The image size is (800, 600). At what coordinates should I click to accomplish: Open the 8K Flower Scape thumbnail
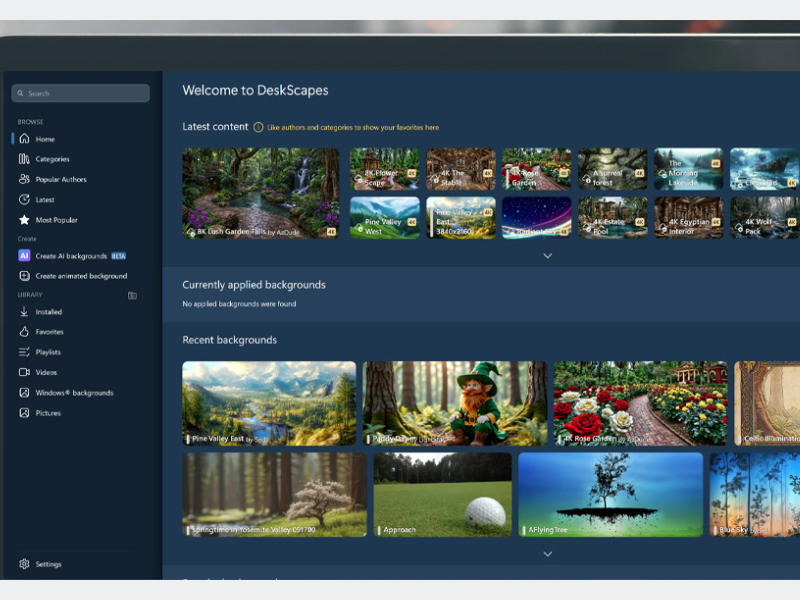click(385, 169)
